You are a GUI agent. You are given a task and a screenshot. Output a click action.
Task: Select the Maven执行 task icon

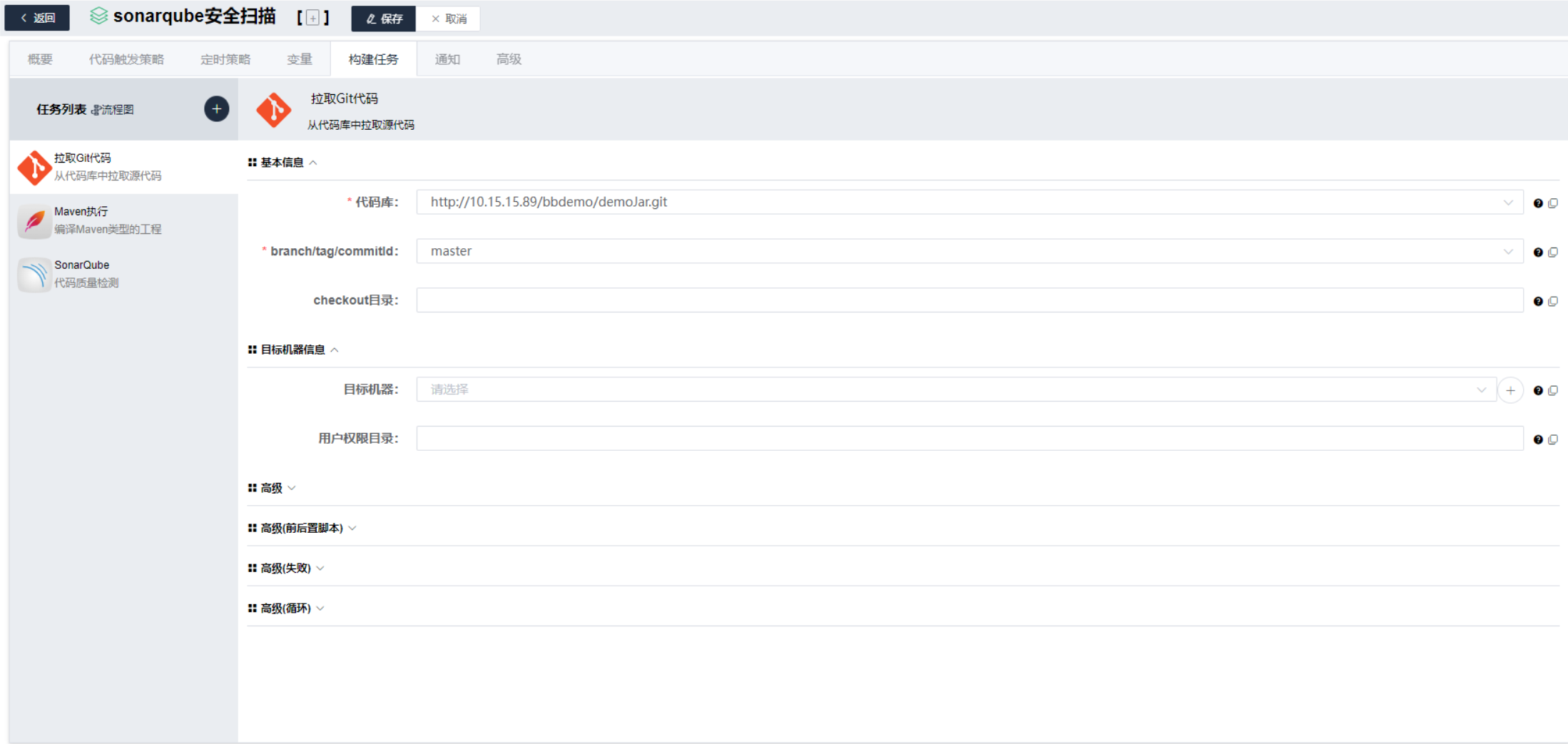(34, 220)
